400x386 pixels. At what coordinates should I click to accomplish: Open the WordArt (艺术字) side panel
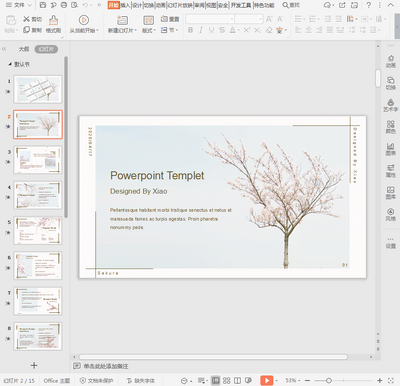[x=391, y=105]
